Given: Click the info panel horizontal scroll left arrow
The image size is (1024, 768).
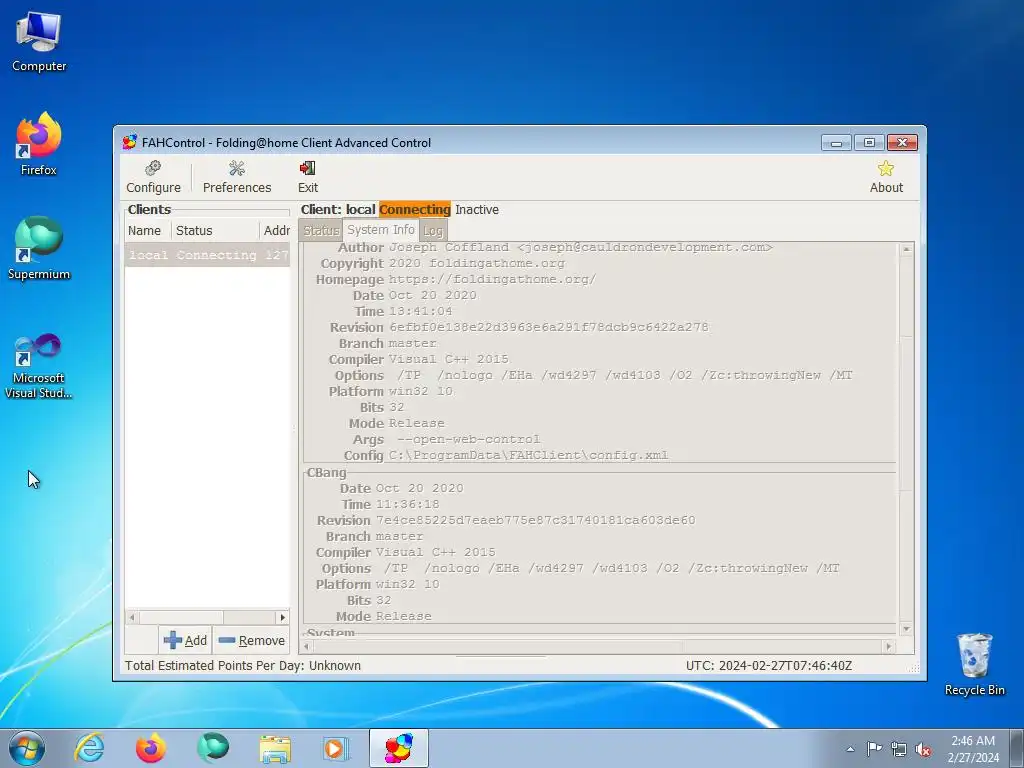Looking at the screenshot, I should coord(306,647).
